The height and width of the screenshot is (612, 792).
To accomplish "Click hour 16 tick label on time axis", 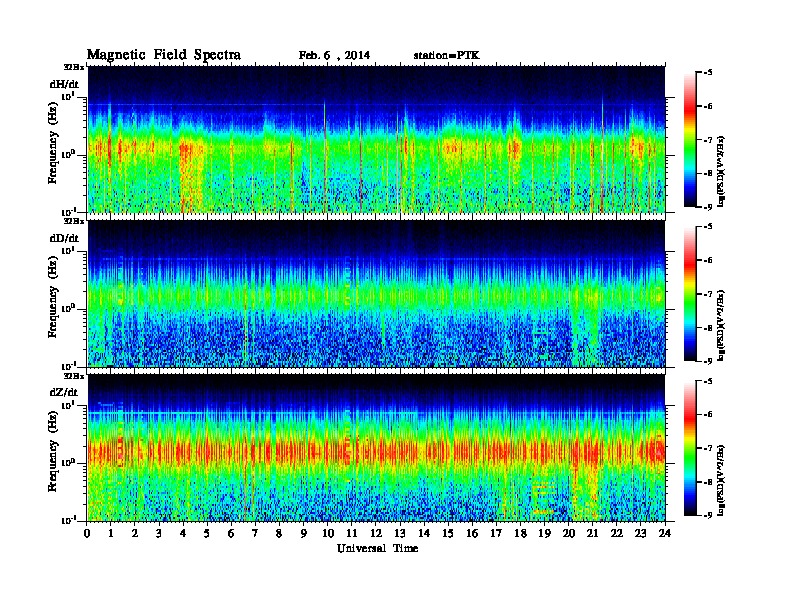I will [472, 533].
